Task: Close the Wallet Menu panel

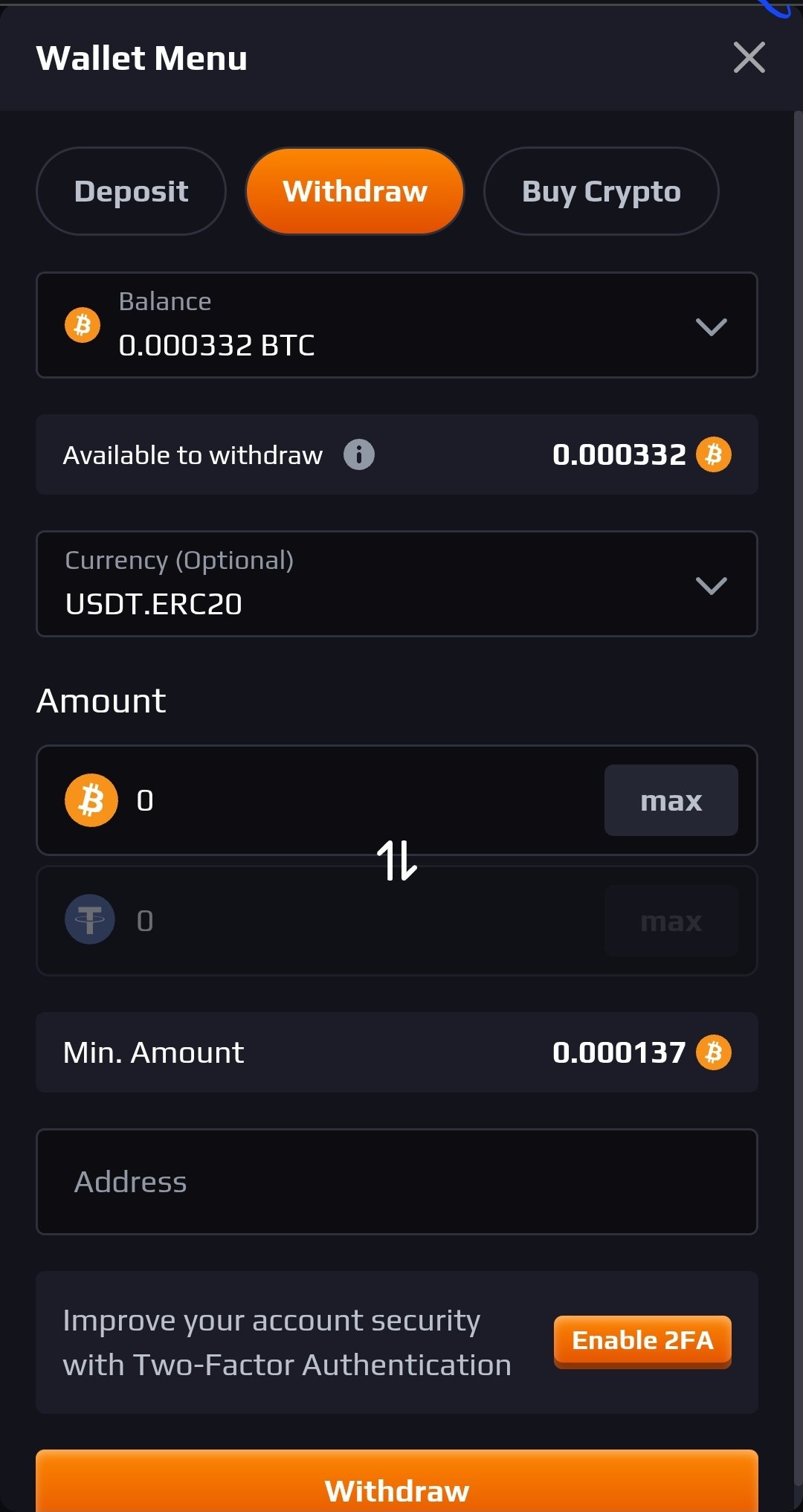Action: point(749,57)
